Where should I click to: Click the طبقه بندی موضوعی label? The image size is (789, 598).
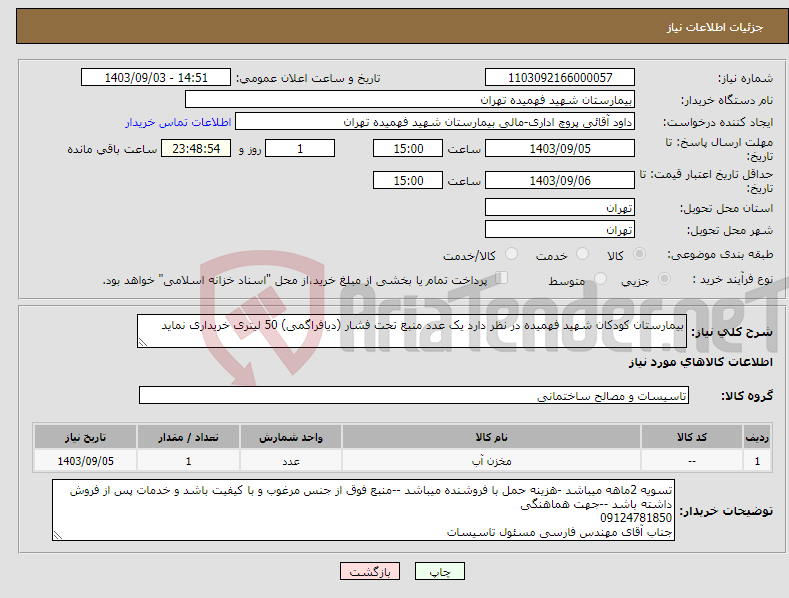tap(720, 255)
